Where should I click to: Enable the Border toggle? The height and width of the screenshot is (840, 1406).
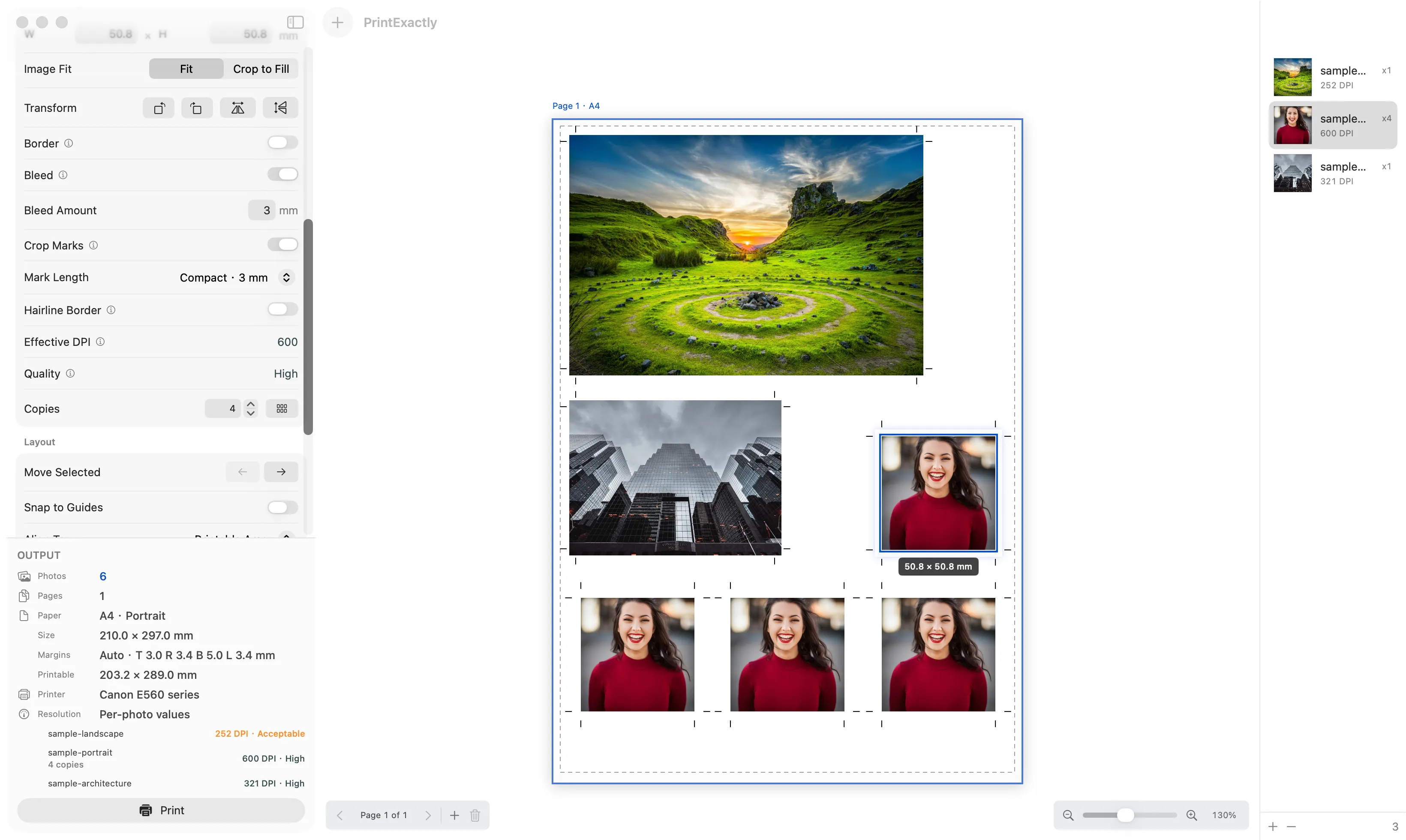click(x=282, y=143)
